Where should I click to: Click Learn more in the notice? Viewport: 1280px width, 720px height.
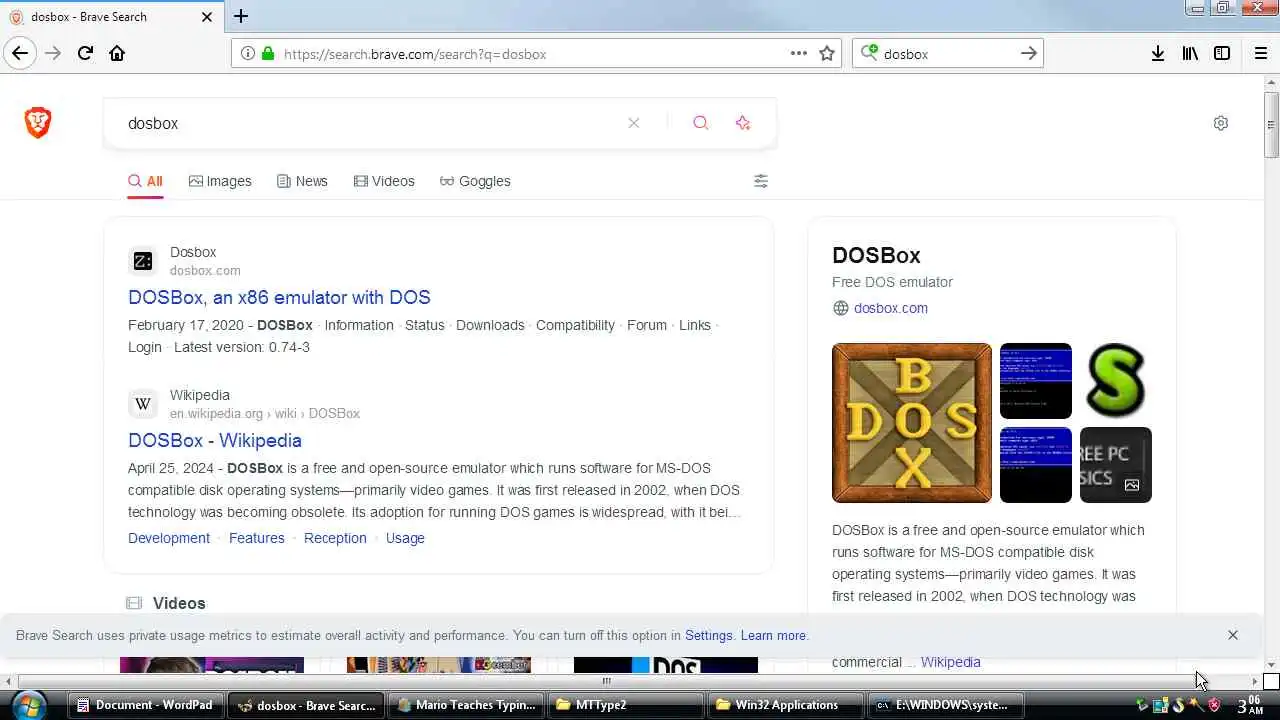(773, 635)
